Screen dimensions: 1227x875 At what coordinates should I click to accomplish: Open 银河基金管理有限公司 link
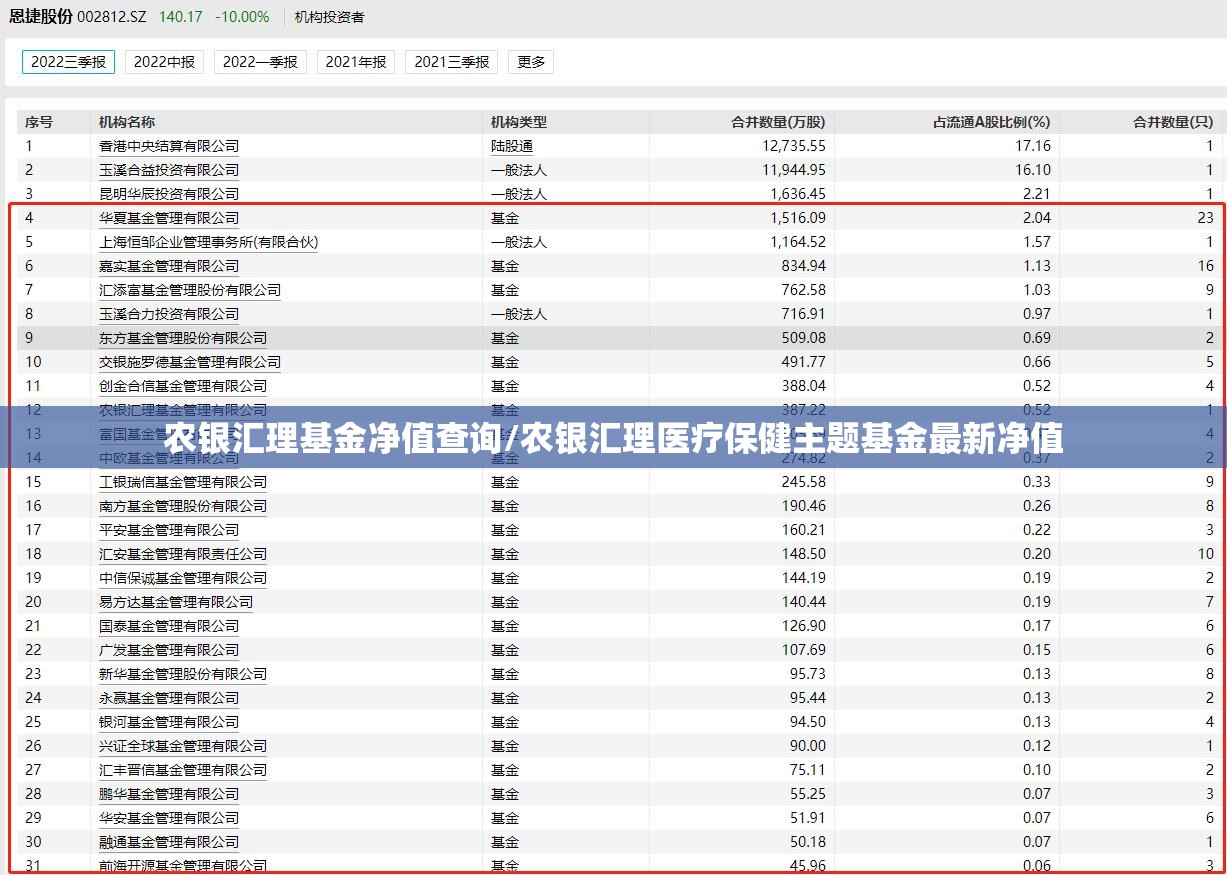(169, 722)
